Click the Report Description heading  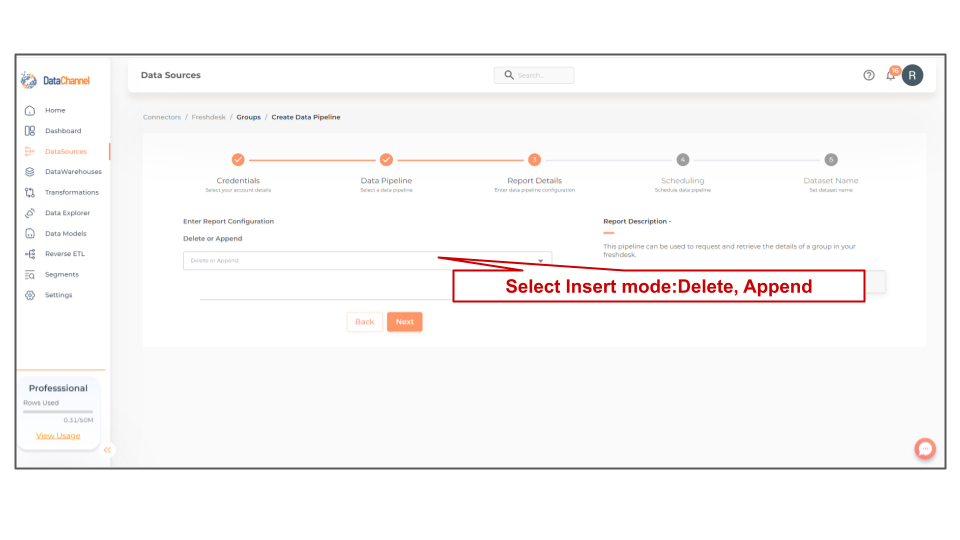point(637,222)
